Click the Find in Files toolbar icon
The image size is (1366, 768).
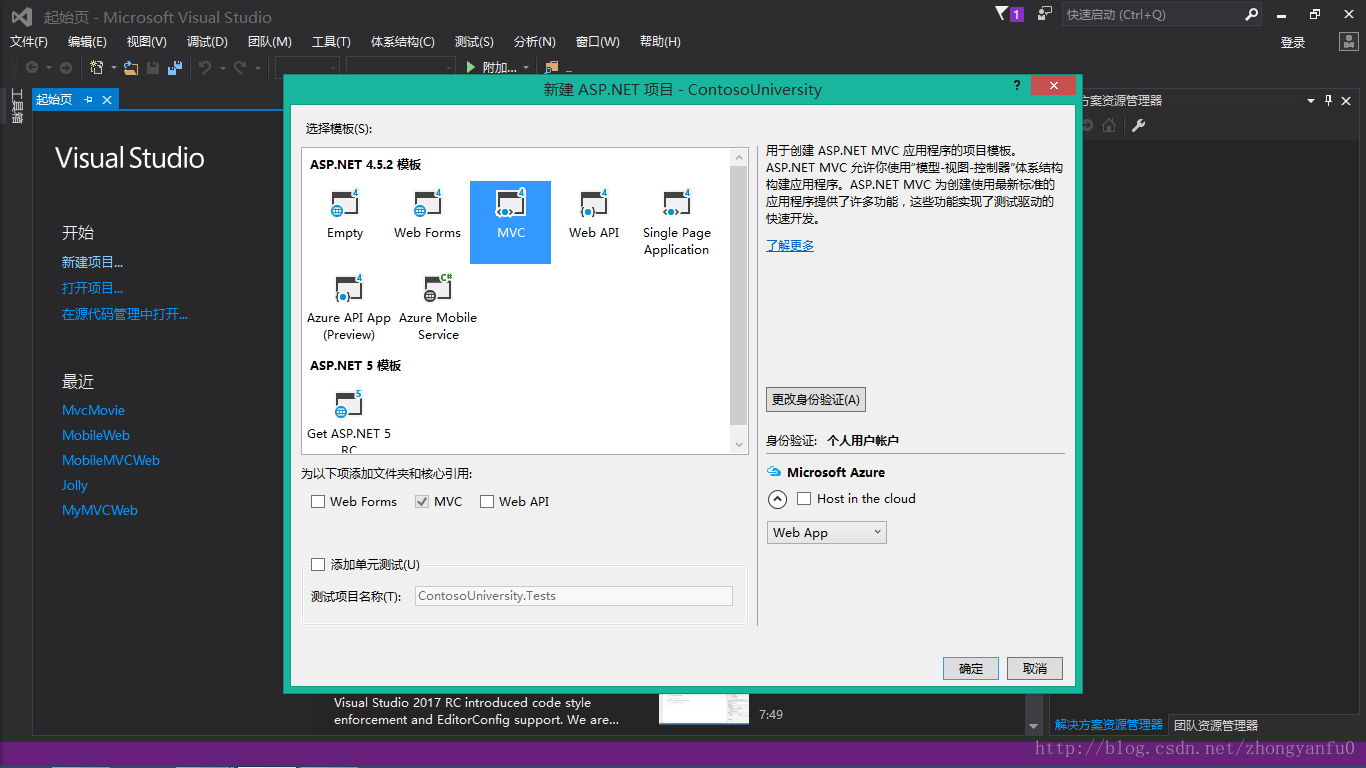click(x=551, y=67)
